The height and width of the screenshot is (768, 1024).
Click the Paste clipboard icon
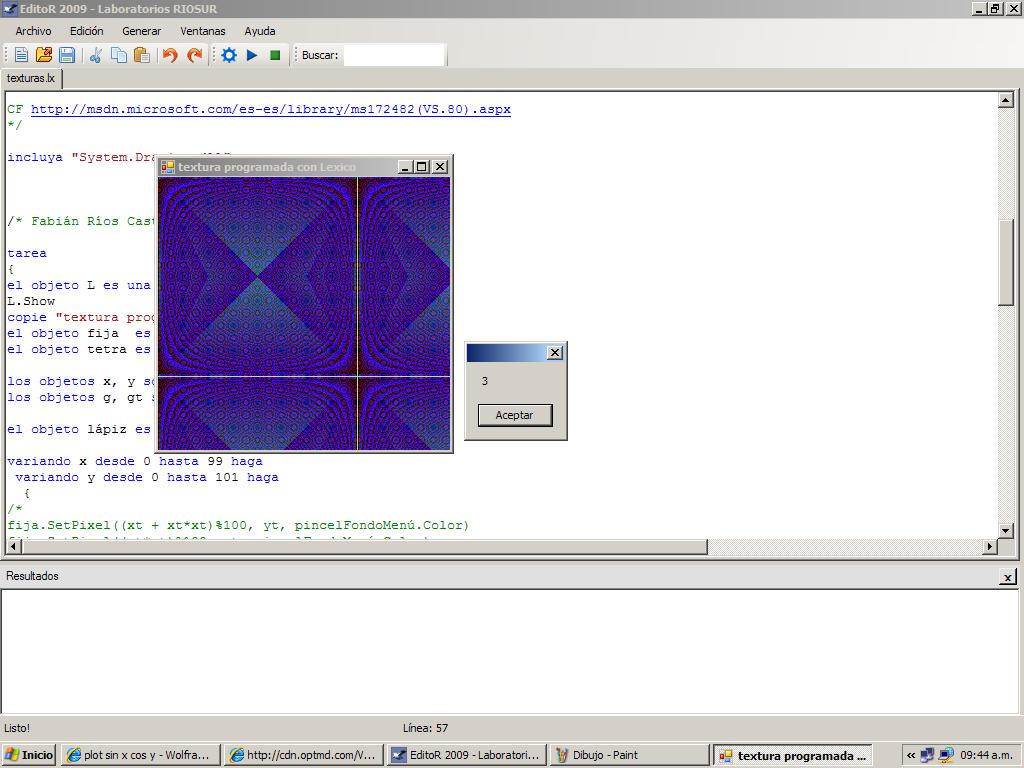click(141, 55)
